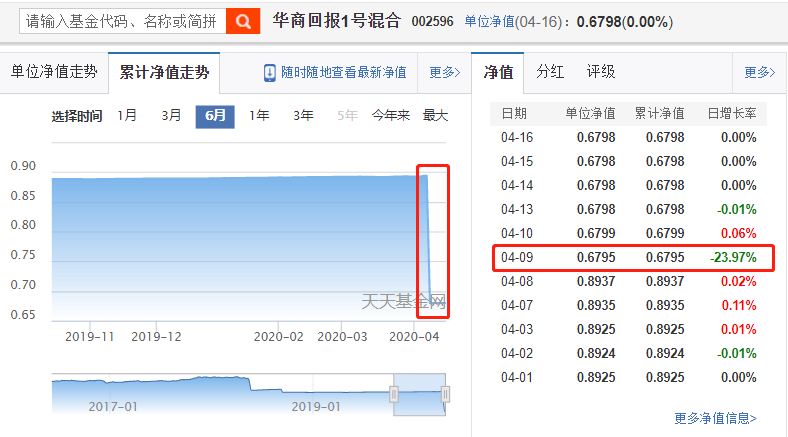Click the orange search magnifier button
Screen dimensions: 788x437
[x=243, y=21]
